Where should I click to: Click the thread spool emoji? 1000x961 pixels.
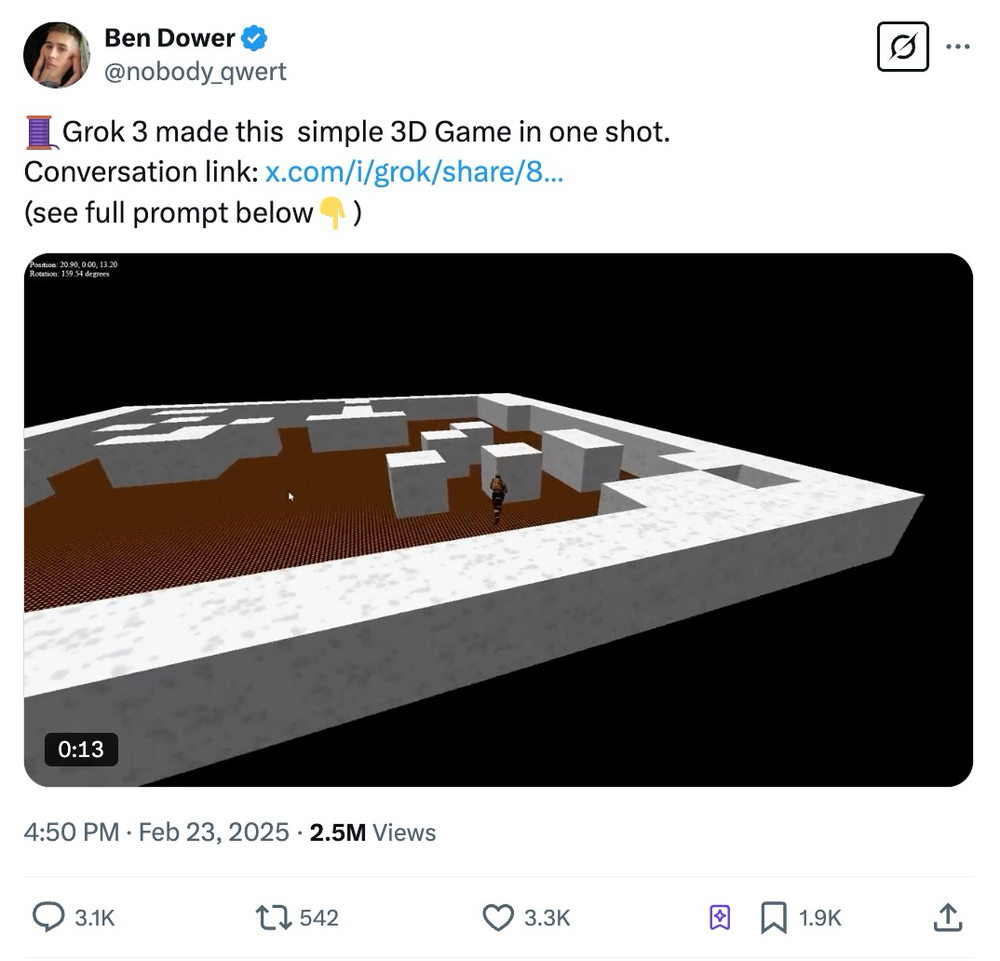click(x=40, y=132)
